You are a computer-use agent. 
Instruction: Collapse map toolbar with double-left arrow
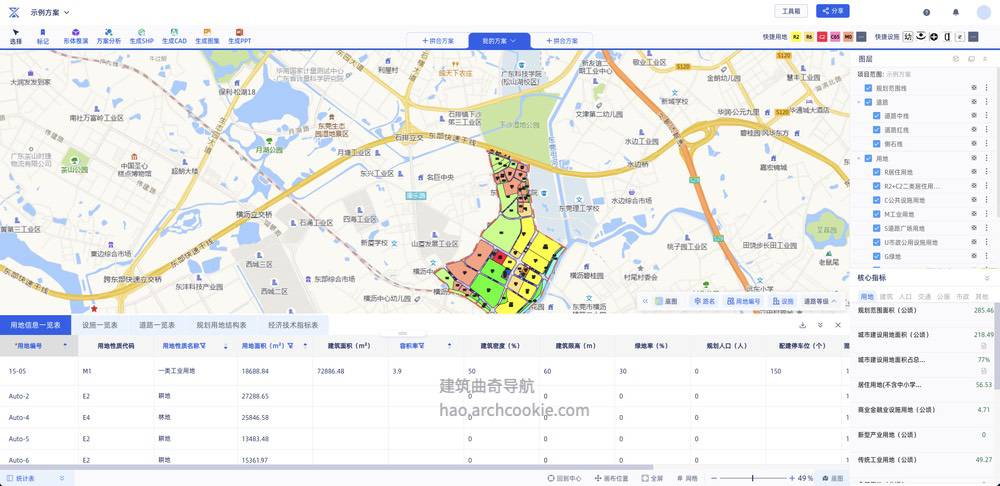[645, 301]
